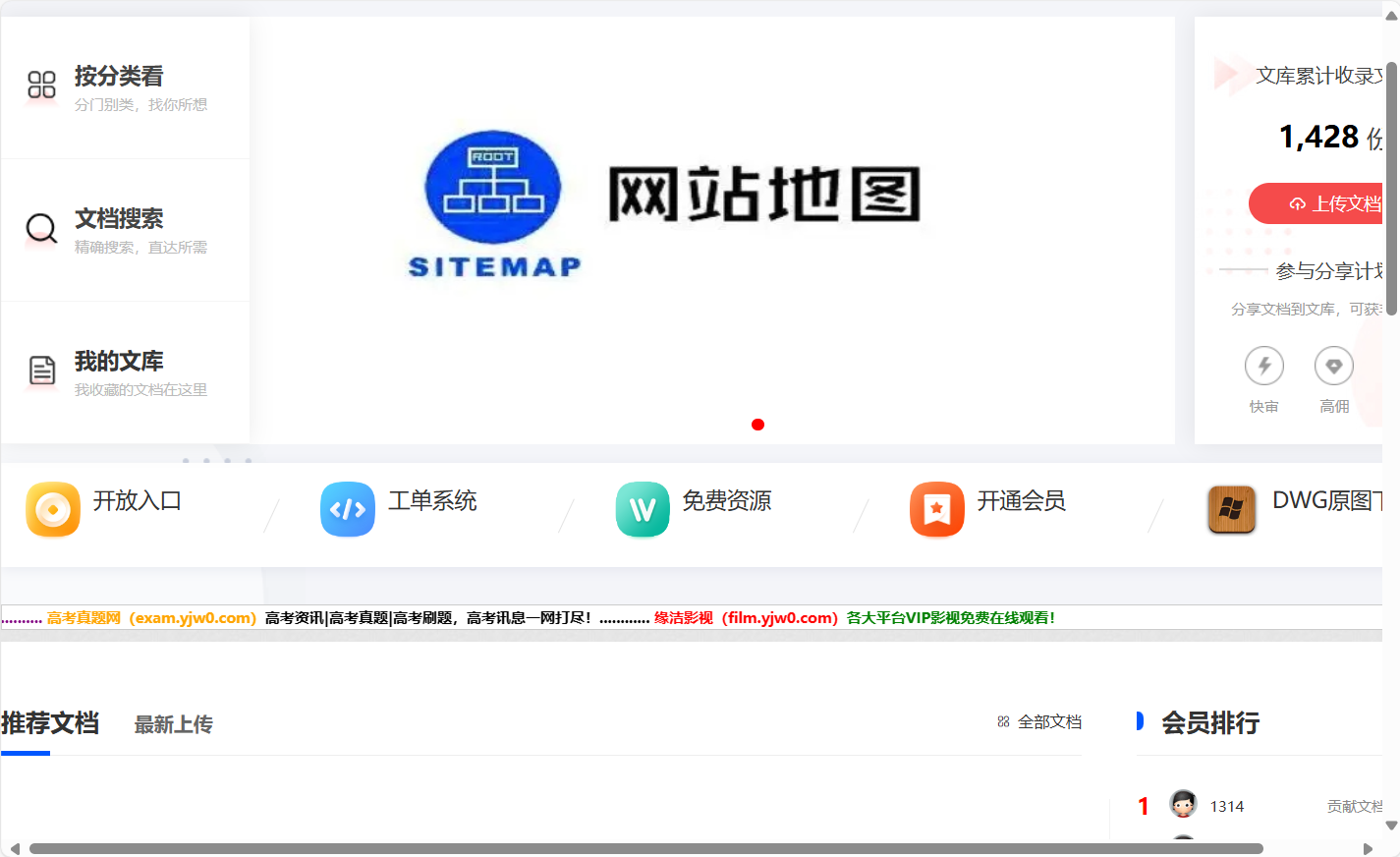The height and width of the screenshot is (857, 1400).
Task: Open member 1314's name in ranking
Action: coord(1227,806)
